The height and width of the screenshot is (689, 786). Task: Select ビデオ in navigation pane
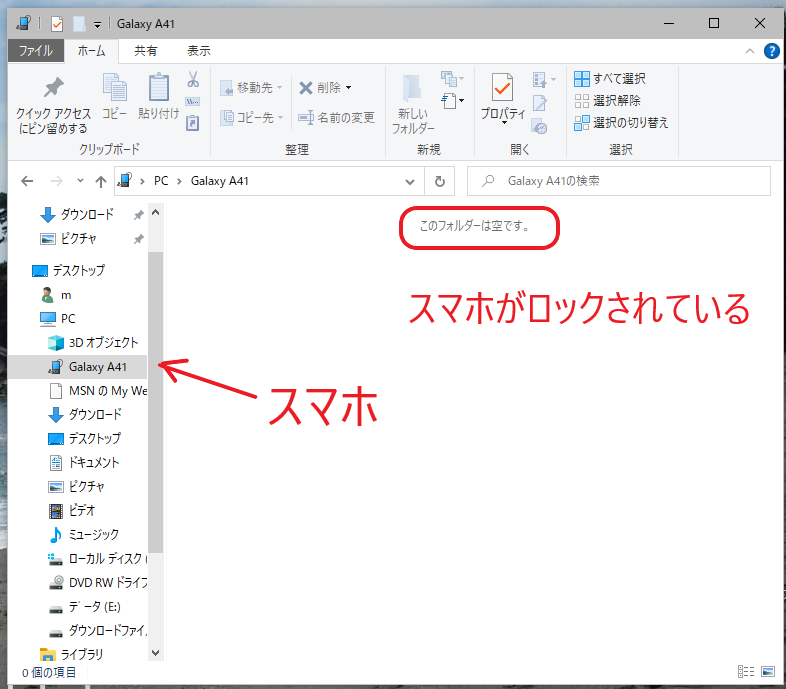72,510
